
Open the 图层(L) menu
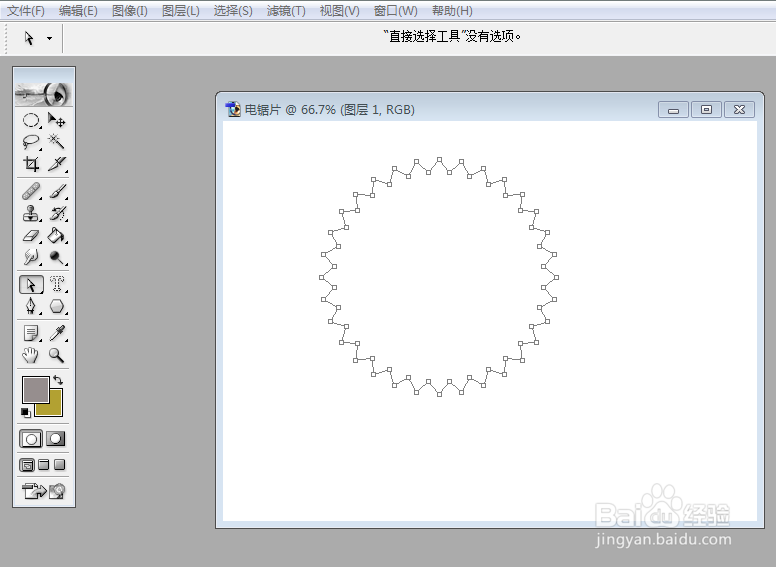pyautogui.click(x=181, y=10)
